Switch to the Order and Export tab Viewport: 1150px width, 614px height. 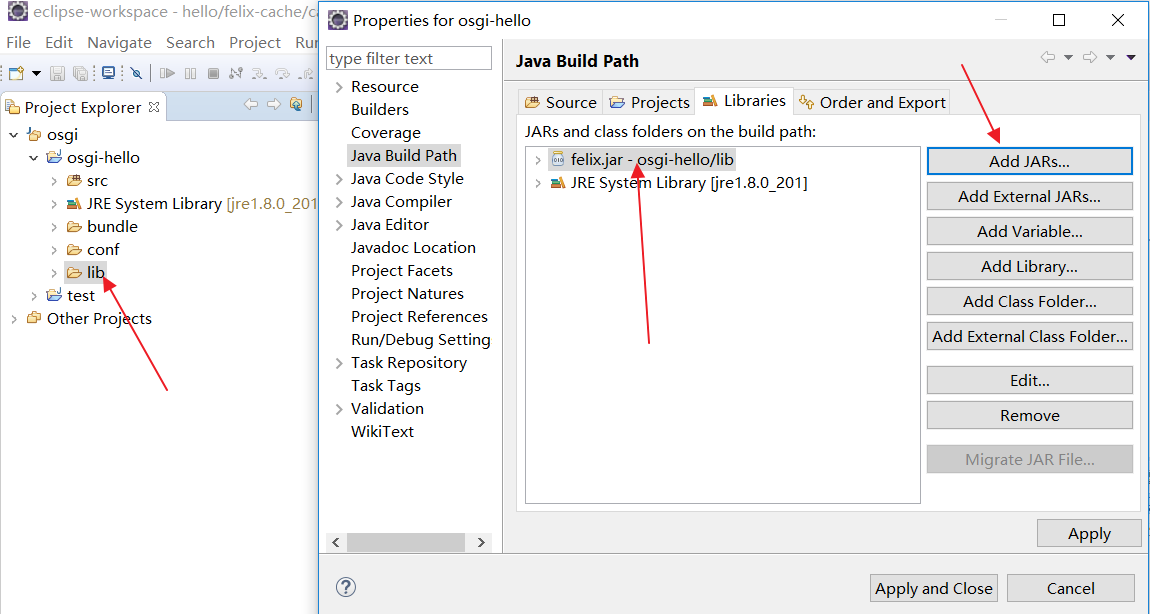click(x=874, y=103)
